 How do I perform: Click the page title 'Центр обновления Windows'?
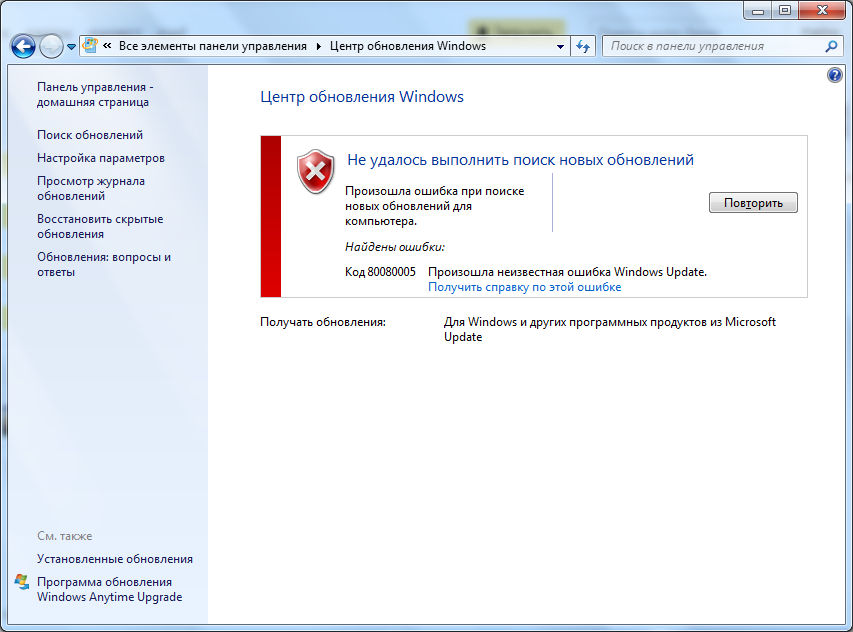coord(362,97)
